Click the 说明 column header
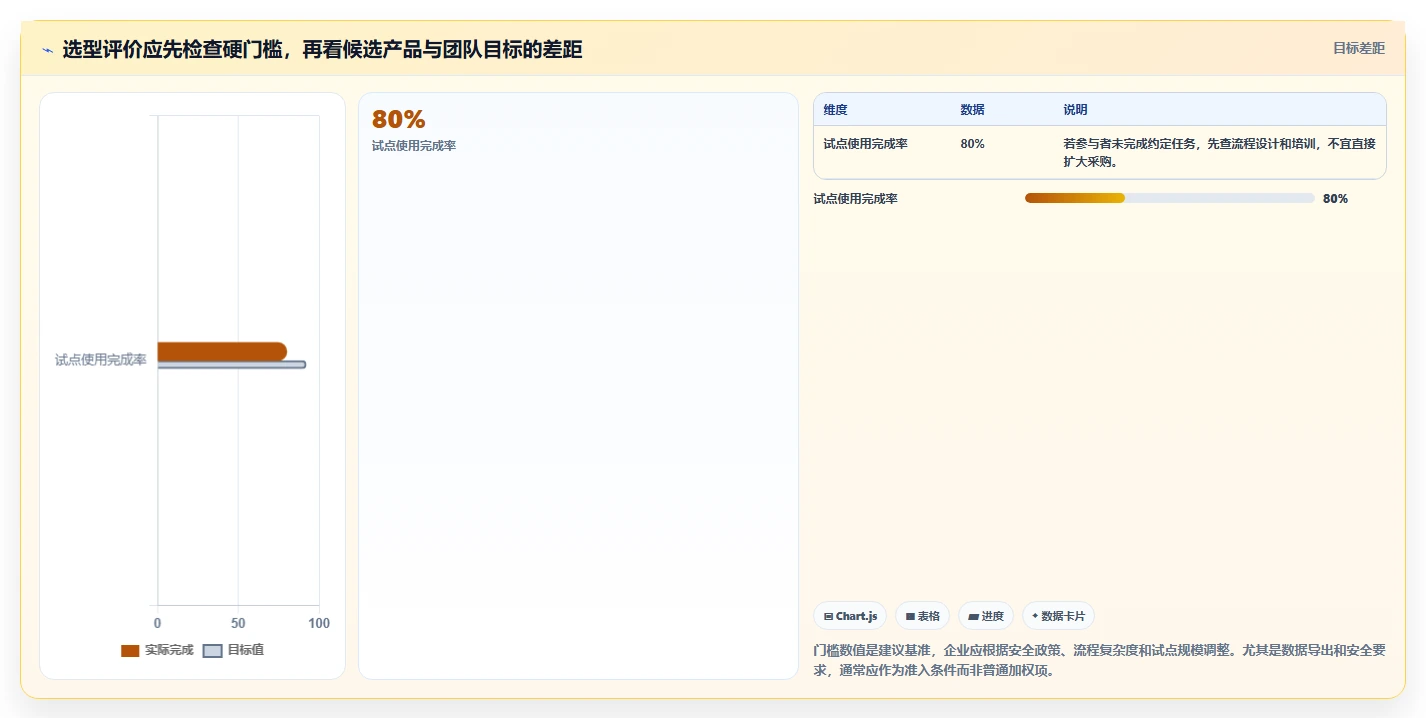Viewport: 1426px width, 718px height. pos(1075,110)
